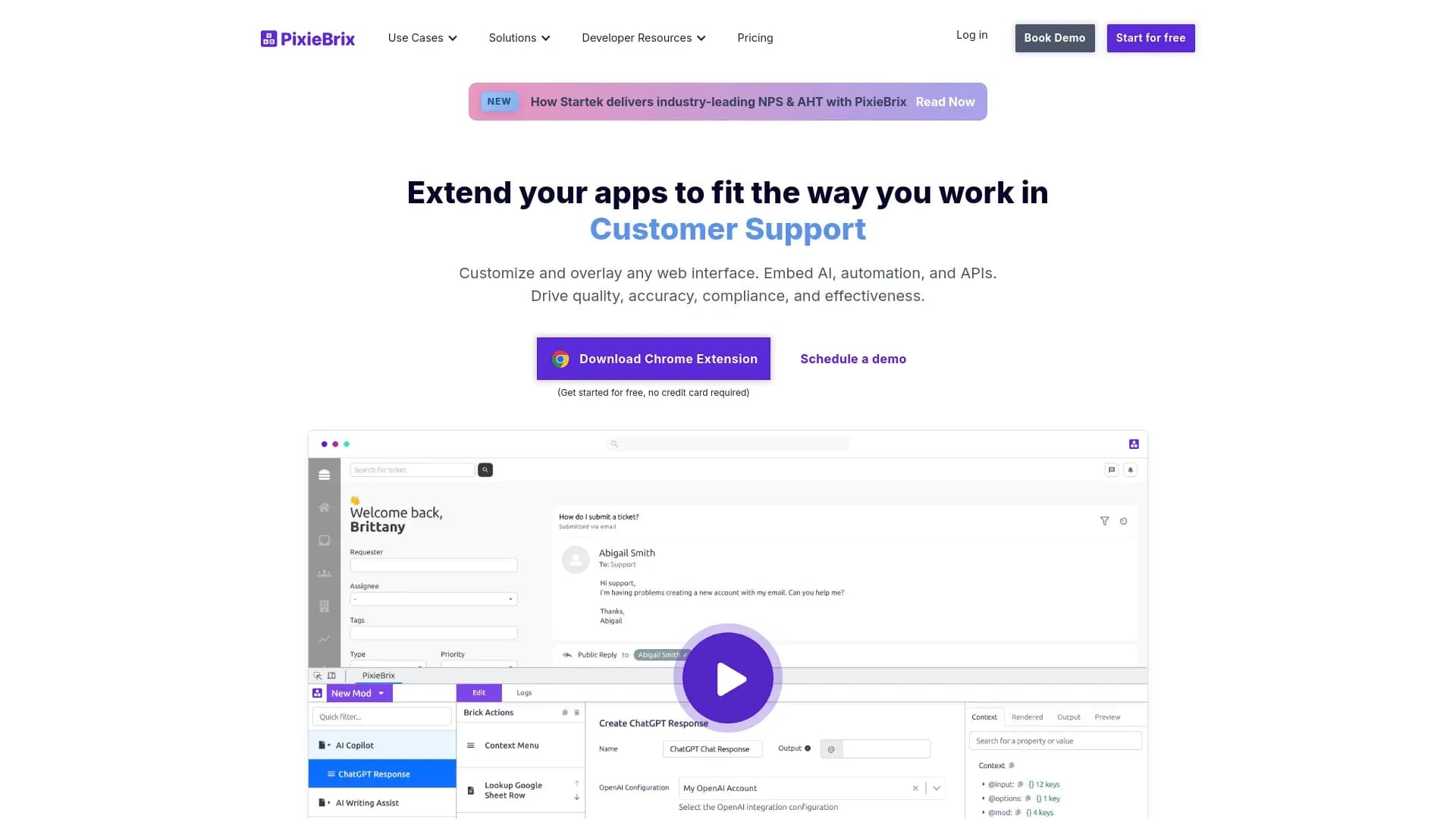Switch to the Edit tab
This screenshot has width=1456, height=819.
coord(479,692)
